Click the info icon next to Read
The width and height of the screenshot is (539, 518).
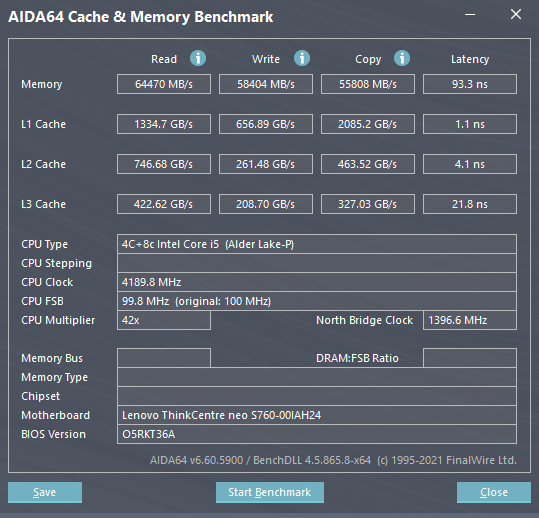(198, 58)
